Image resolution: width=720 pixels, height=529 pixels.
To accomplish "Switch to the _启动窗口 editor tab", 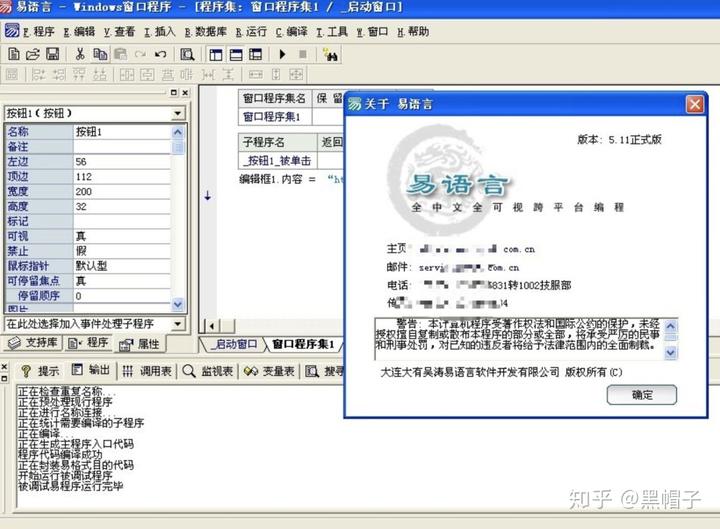I will (234, 344).
